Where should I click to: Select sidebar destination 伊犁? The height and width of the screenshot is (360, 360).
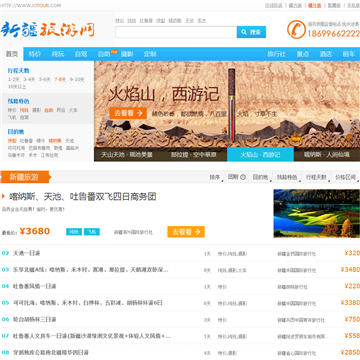[x=12, y=141]
